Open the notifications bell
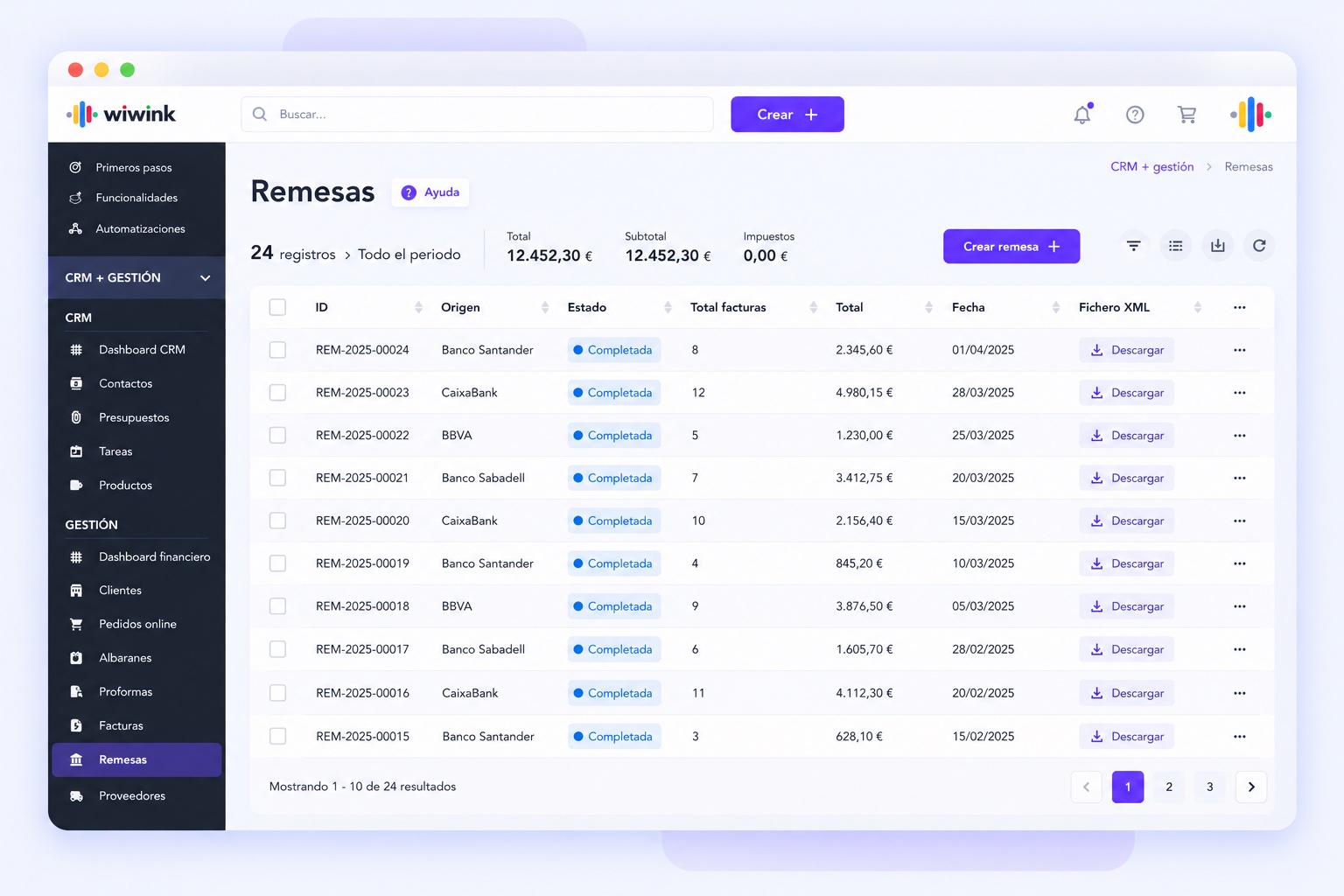This screenshot has height=896, width=1344. (x=1082, y=114)
